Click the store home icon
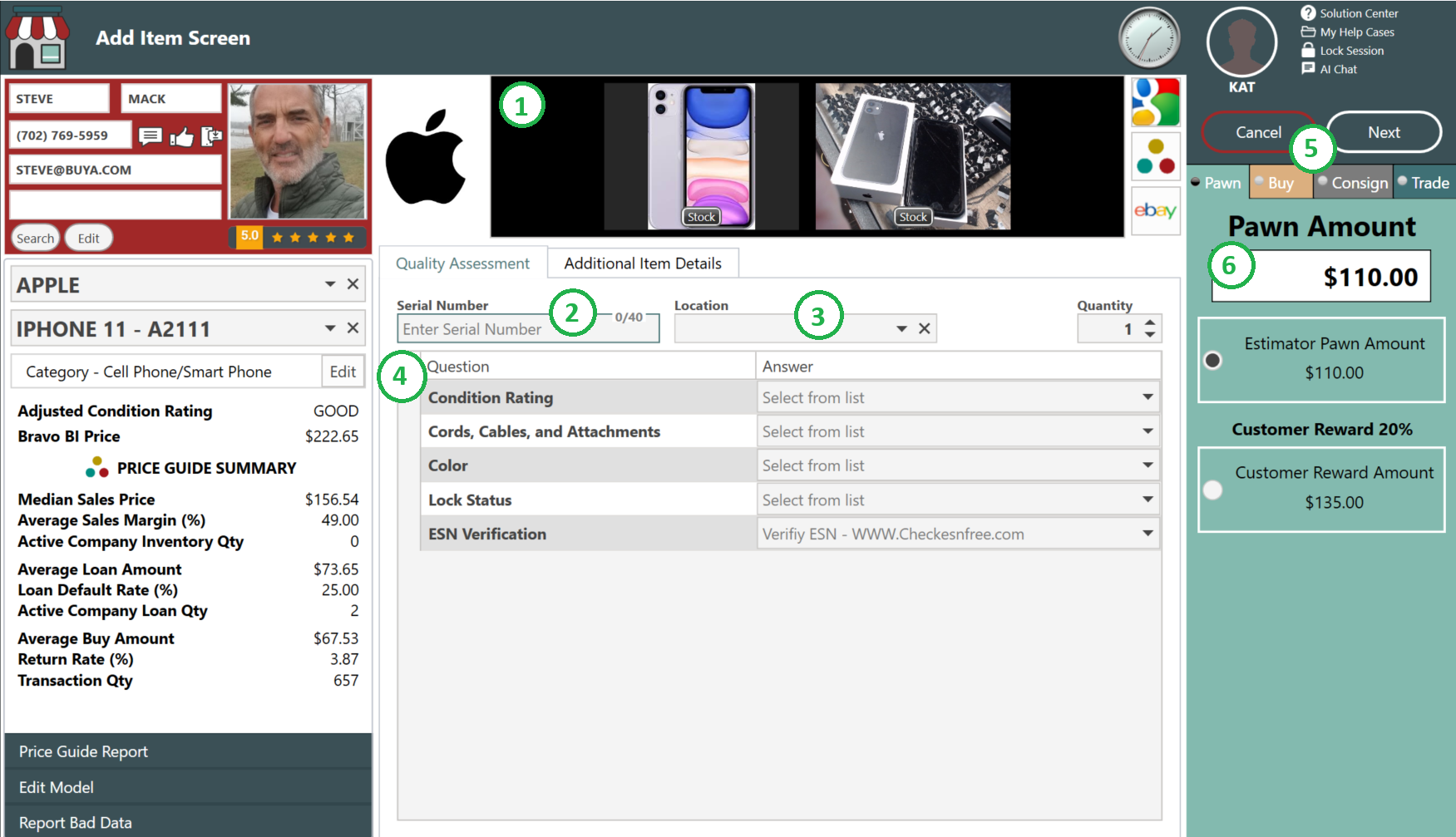Viewport: 1456px width, 837px height. point(37,38)
